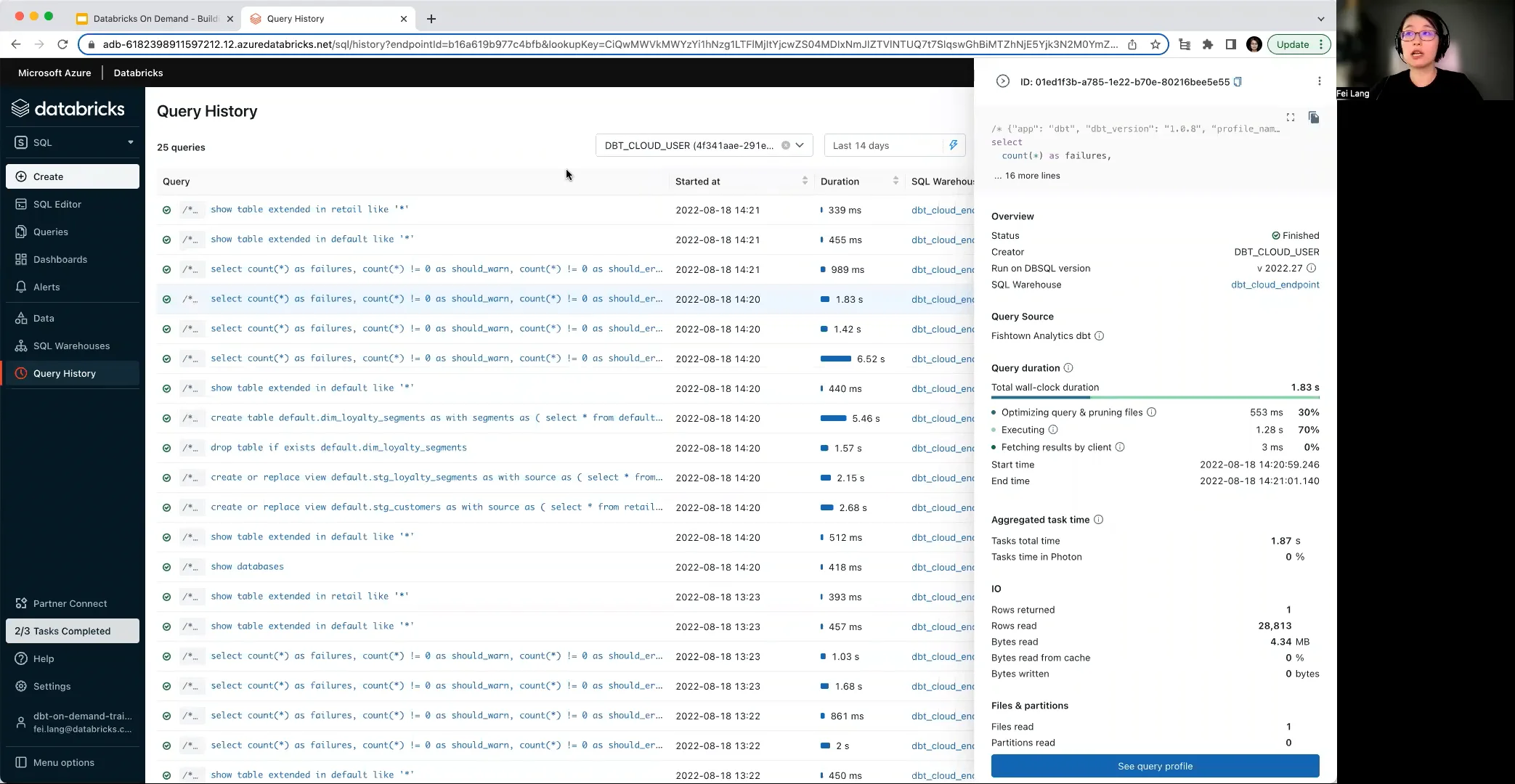Toggle sort on the Started at column
Viewport: 1515px width, 784px height.
tap(803, 181)
